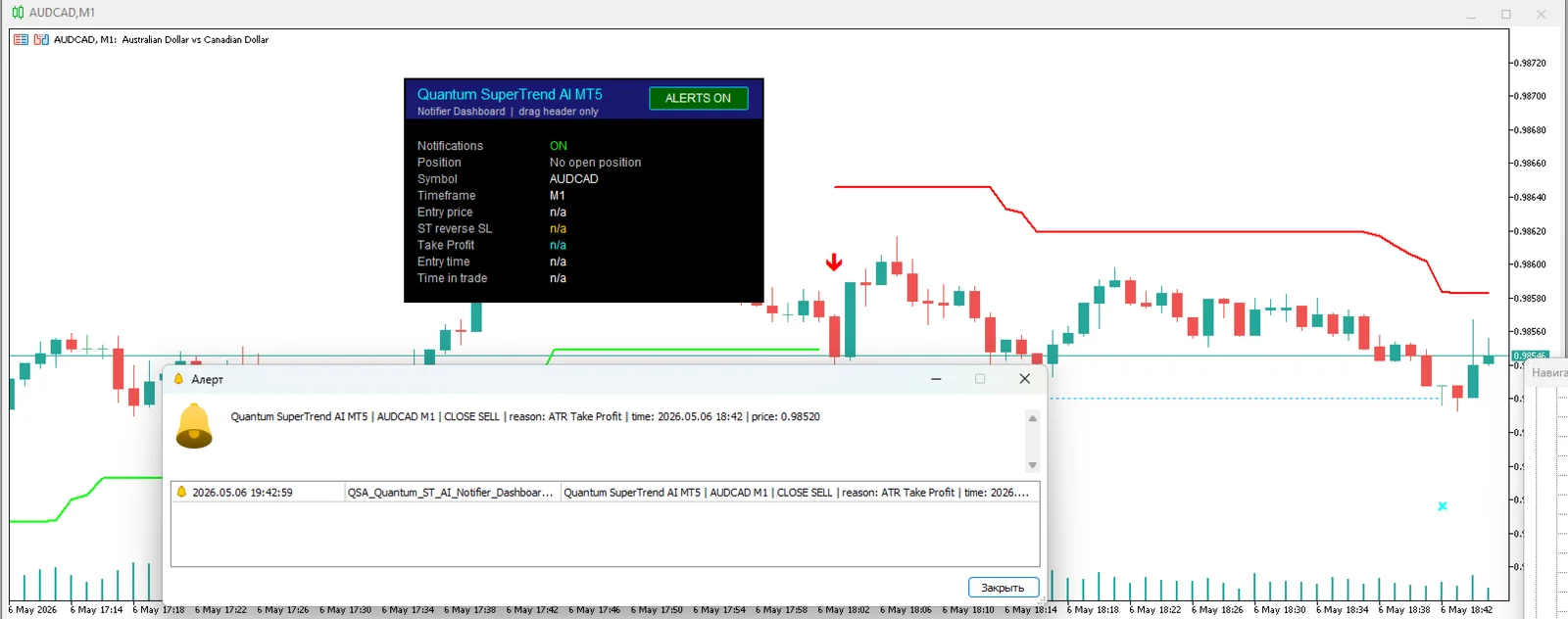The height and width of the screenshot is (619, 1568).
Task: Click the 6 May 18:42 time axis label
Action: tap(1467, 609)
